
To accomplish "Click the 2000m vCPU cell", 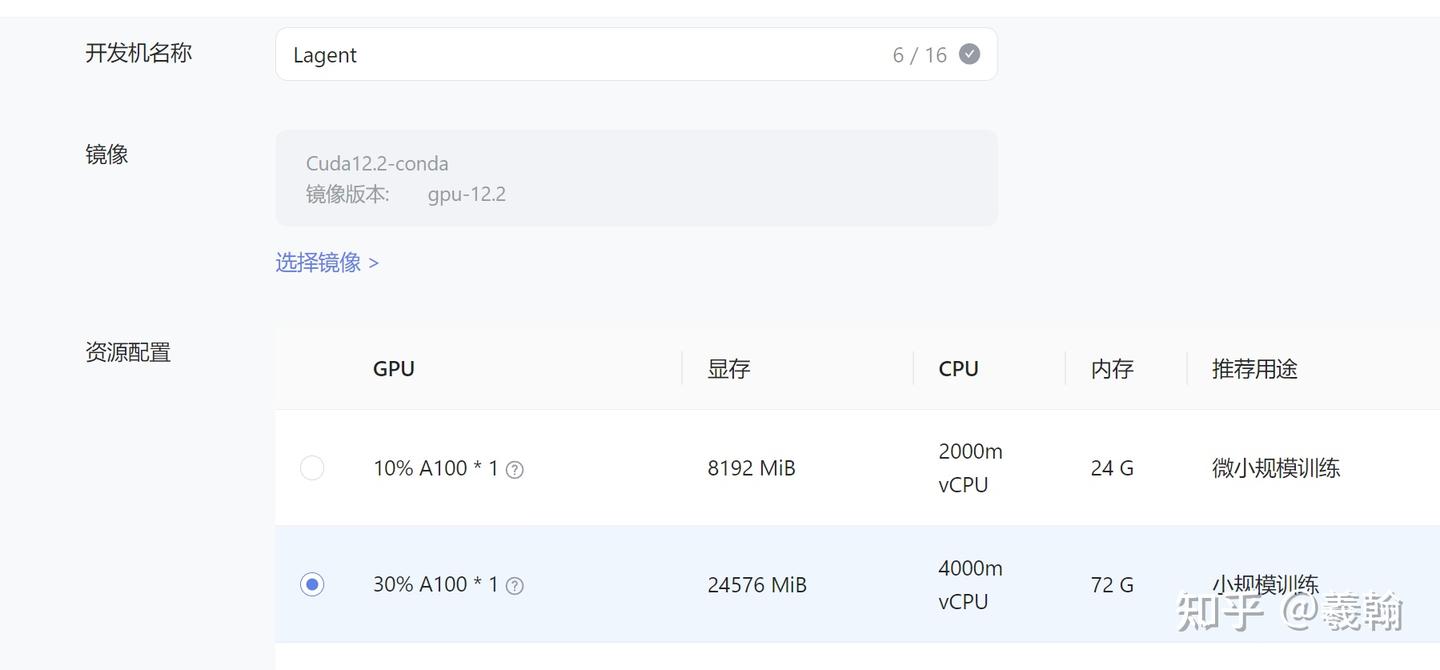I will point(970,468).
